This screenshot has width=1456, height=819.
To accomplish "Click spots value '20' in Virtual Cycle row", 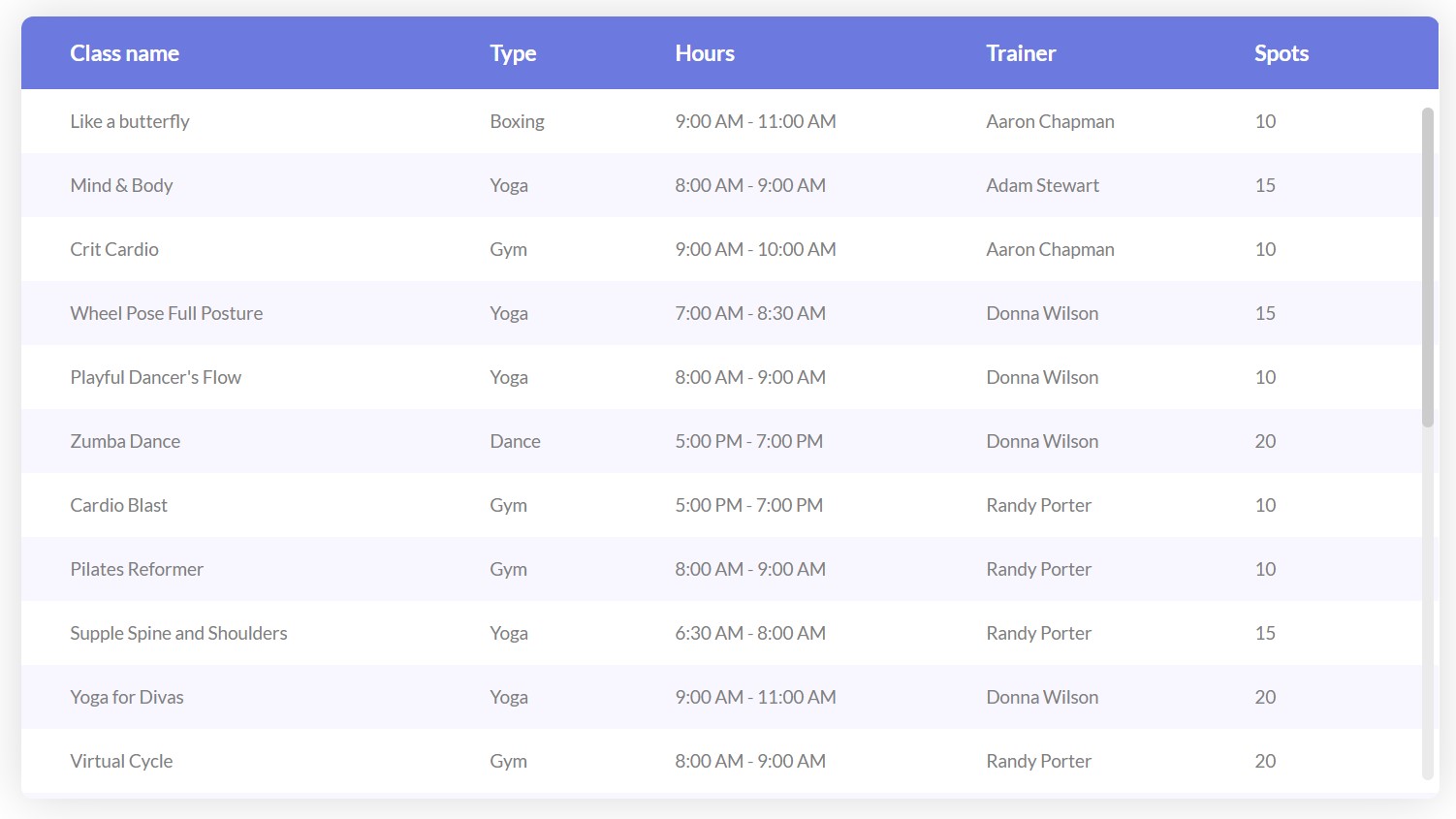I will pyautogui.click(x=1265, y=761).
